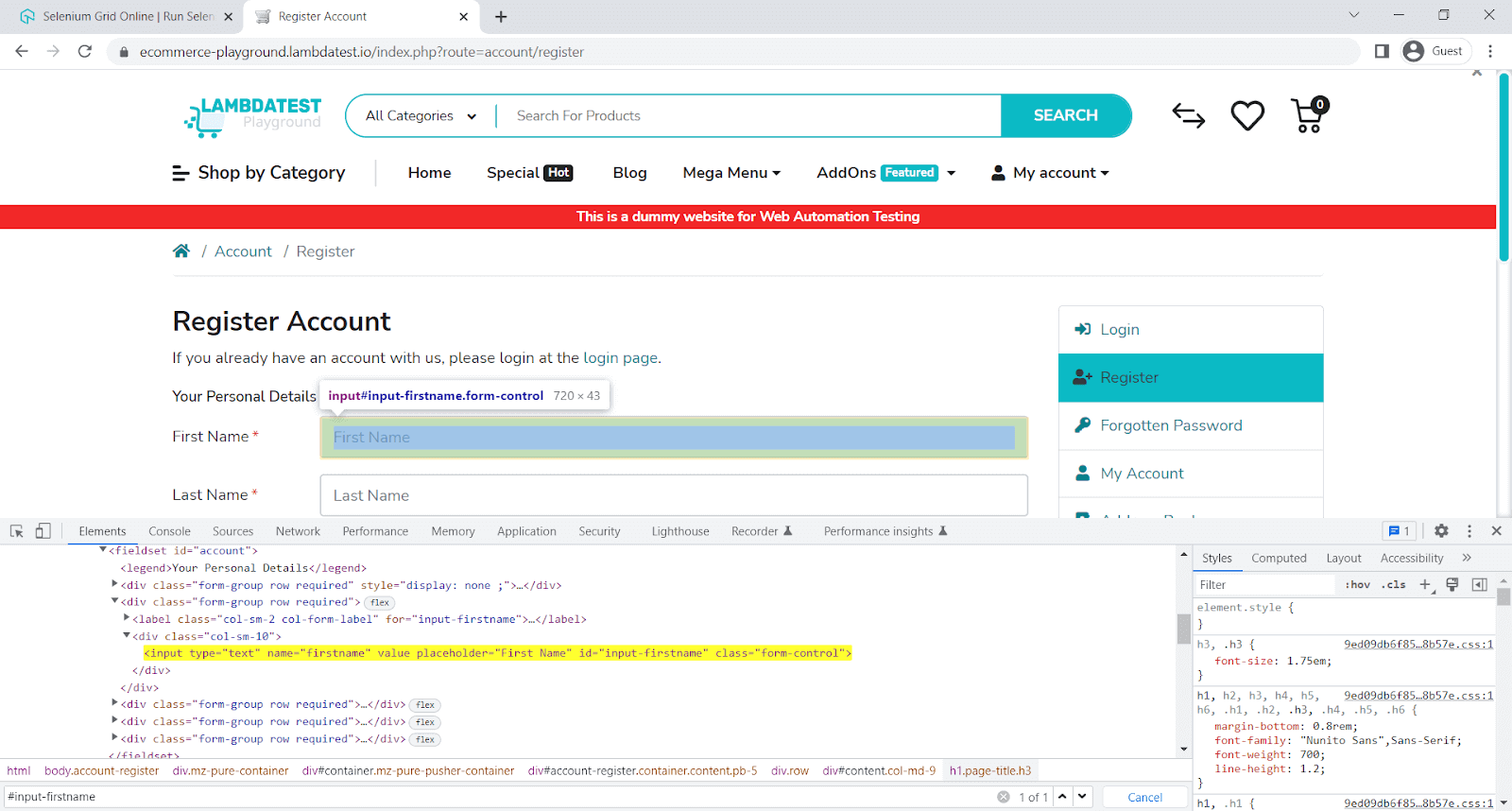Toggle the browser side panel icon
This screenshot has width=1512, height=811.
pos(1382,51)
